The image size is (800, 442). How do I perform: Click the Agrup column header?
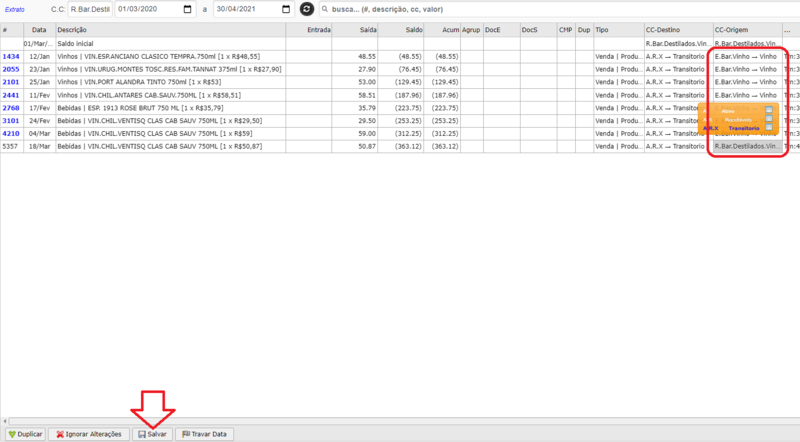(471, 30)
